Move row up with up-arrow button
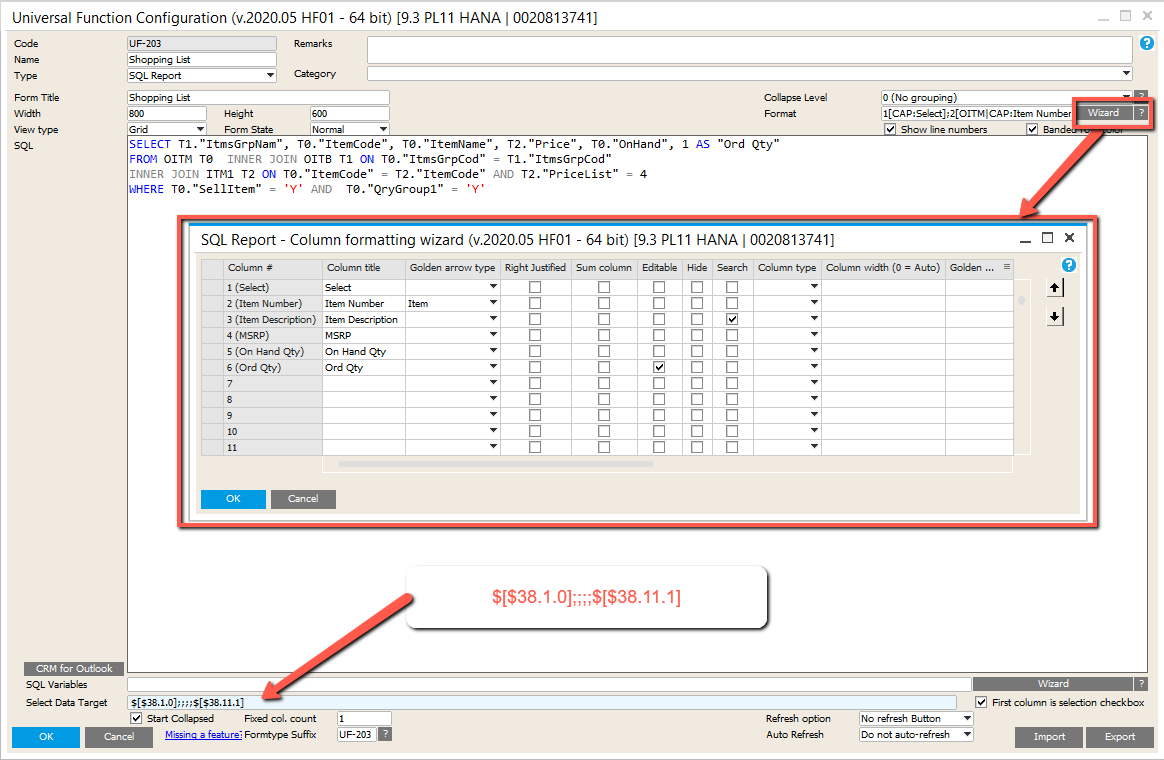This screenshot has width=1164, height=760. coord(1055,288)
